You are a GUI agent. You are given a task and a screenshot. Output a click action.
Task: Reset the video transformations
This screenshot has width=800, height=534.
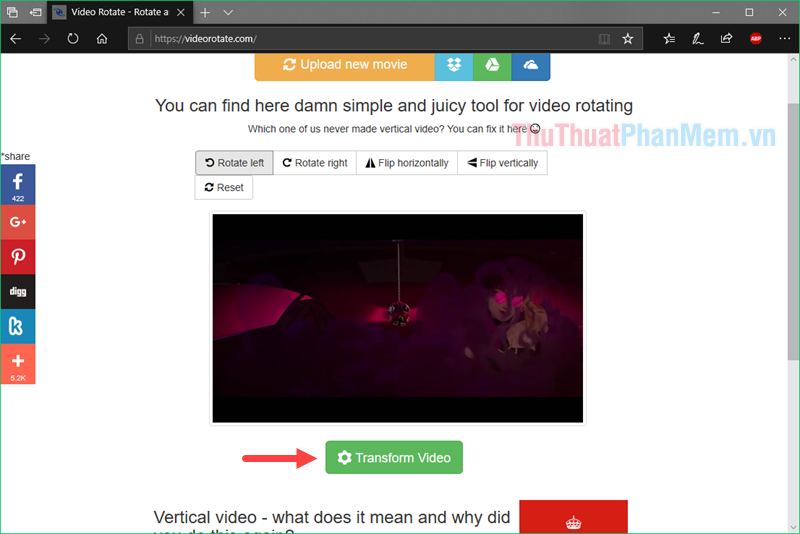[223, 187]
